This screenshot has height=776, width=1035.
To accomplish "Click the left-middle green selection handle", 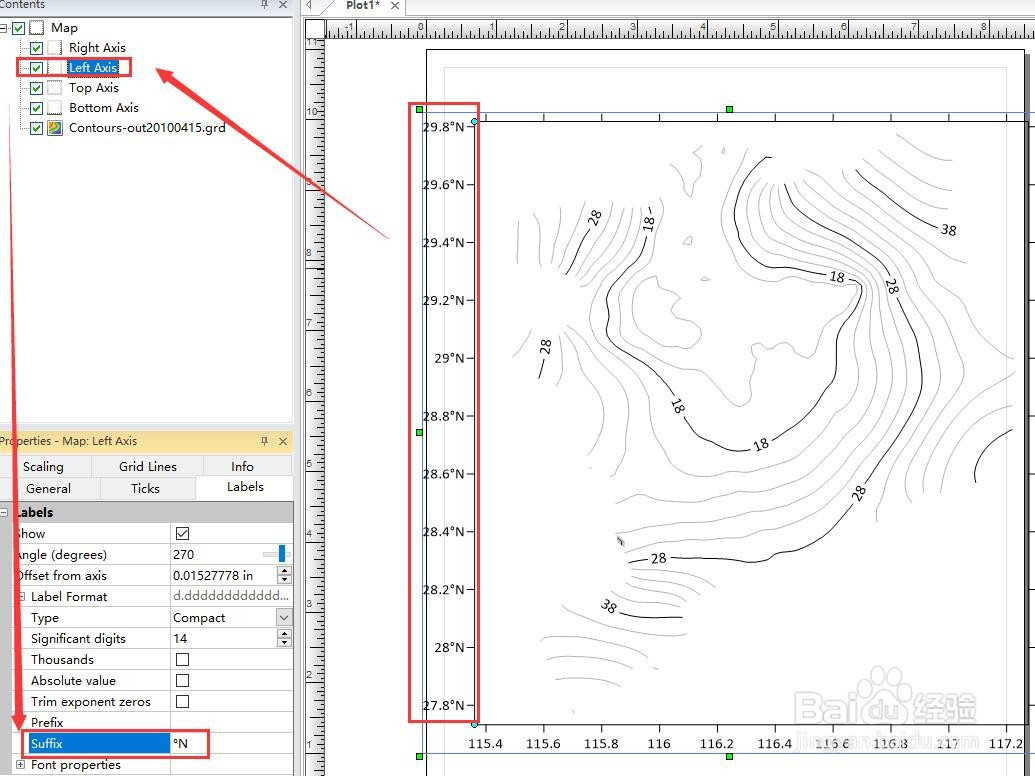I will (x=419, y=432).
